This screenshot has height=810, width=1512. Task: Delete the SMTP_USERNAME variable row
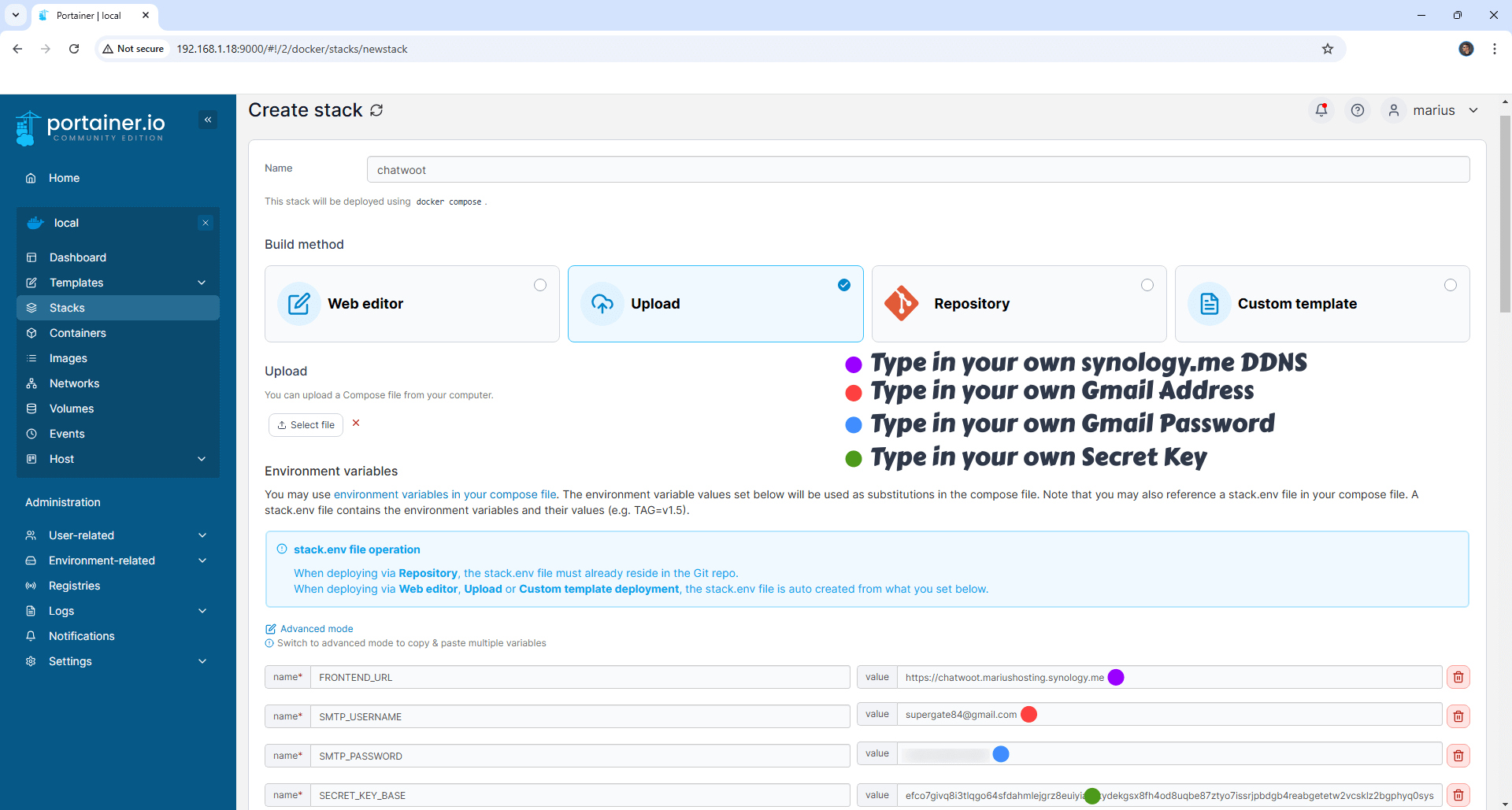point(1458,716)
